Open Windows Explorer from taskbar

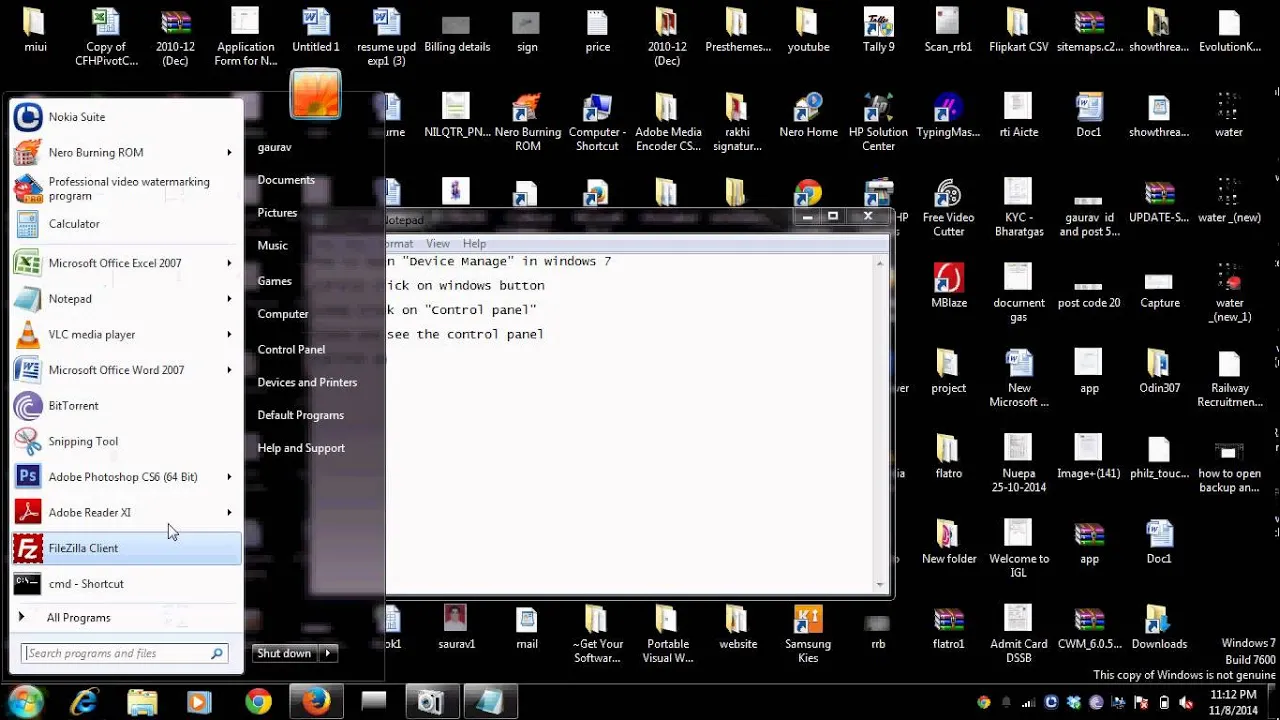tap(142, 702)
